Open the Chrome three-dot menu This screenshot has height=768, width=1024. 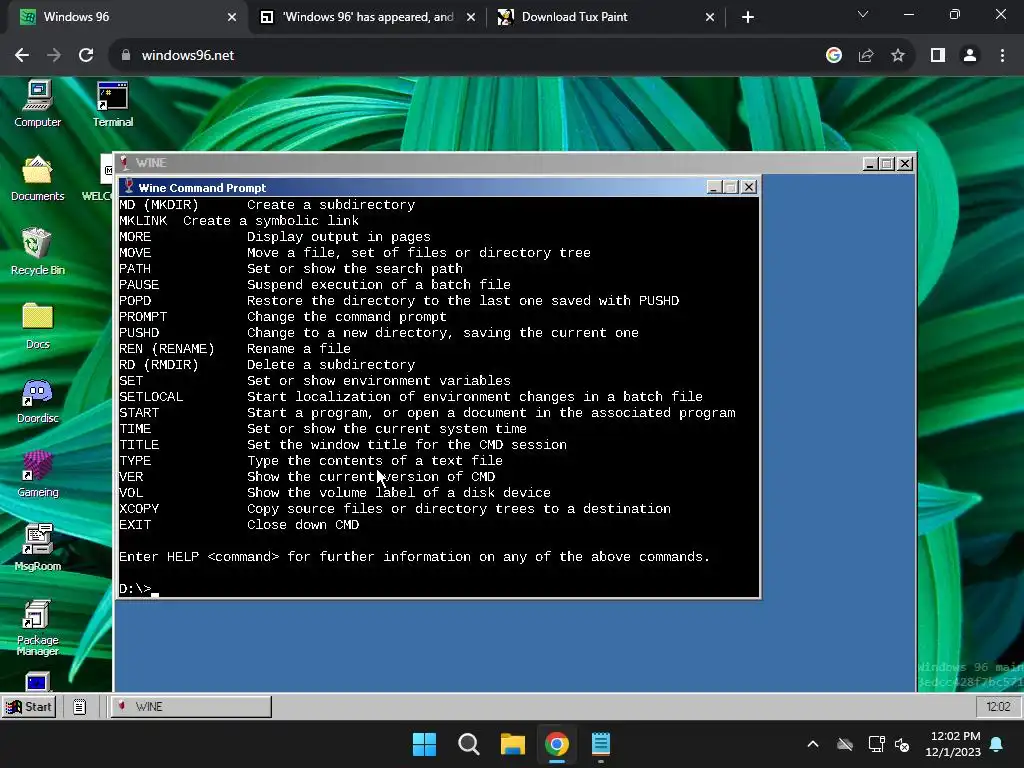tap(1002, 56)
